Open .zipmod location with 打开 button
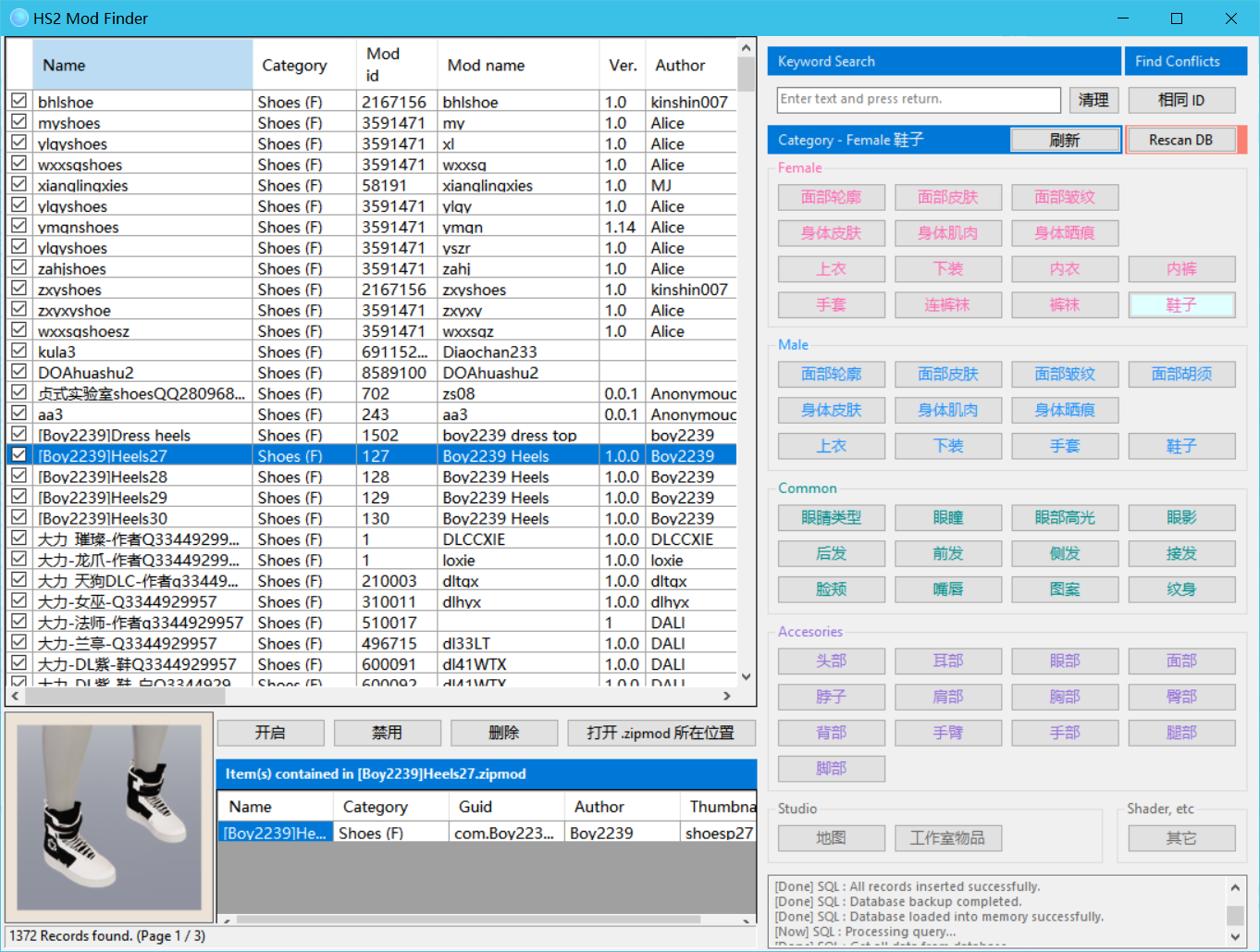The image size is (1260, 952). tap(661, 733)
